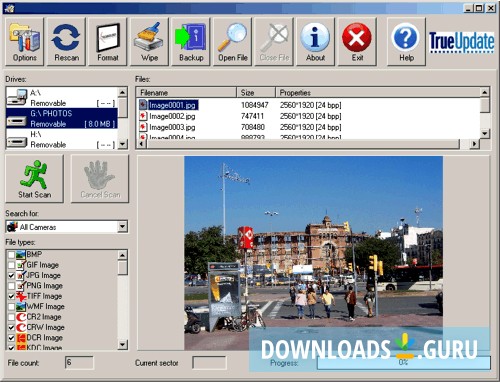Click the File count field
The image size is (500, 382).
(79, 363)
